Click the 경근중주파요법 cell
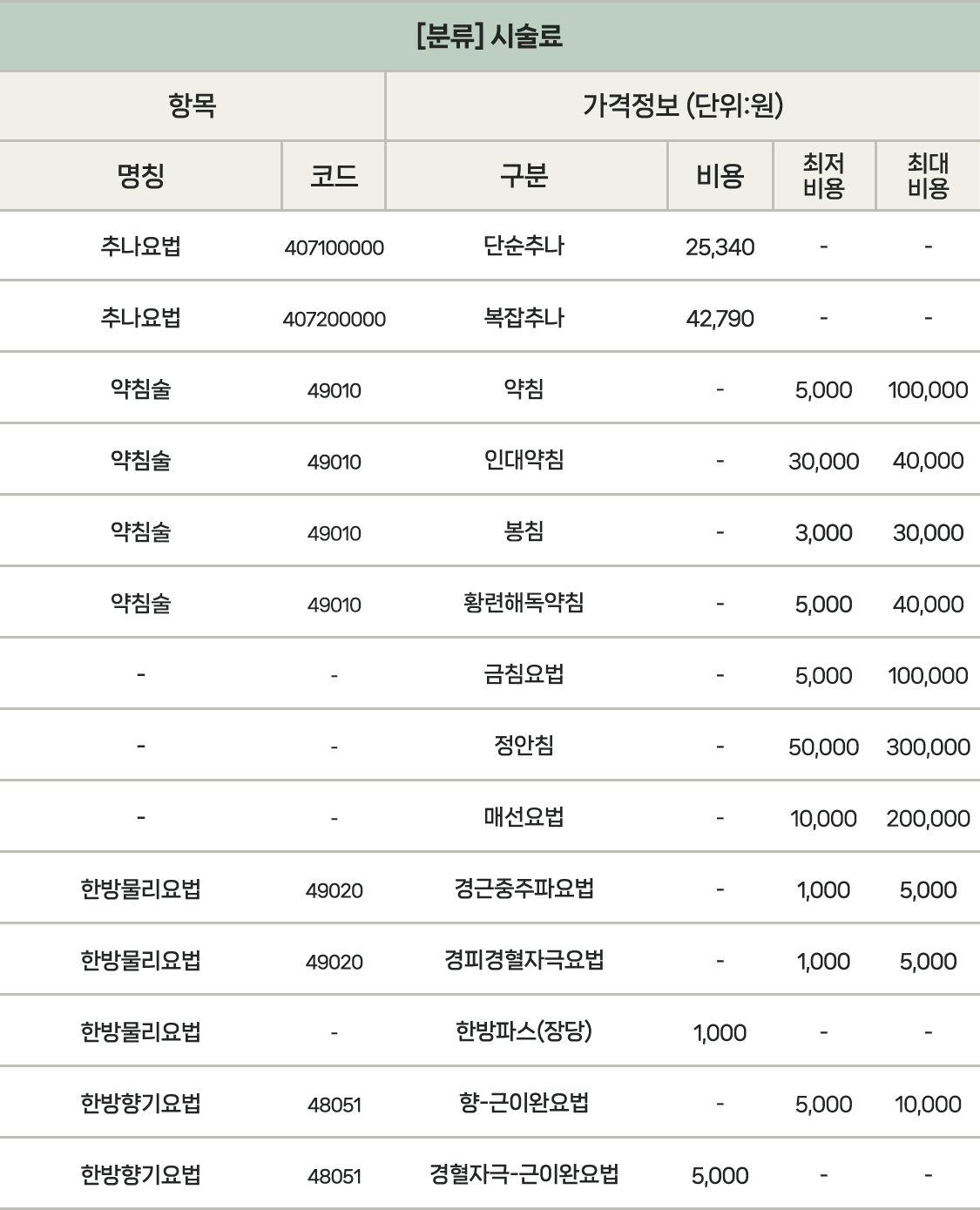Image resolution: width=980 pixels, height=1210 pixels. tap(524, 889)
